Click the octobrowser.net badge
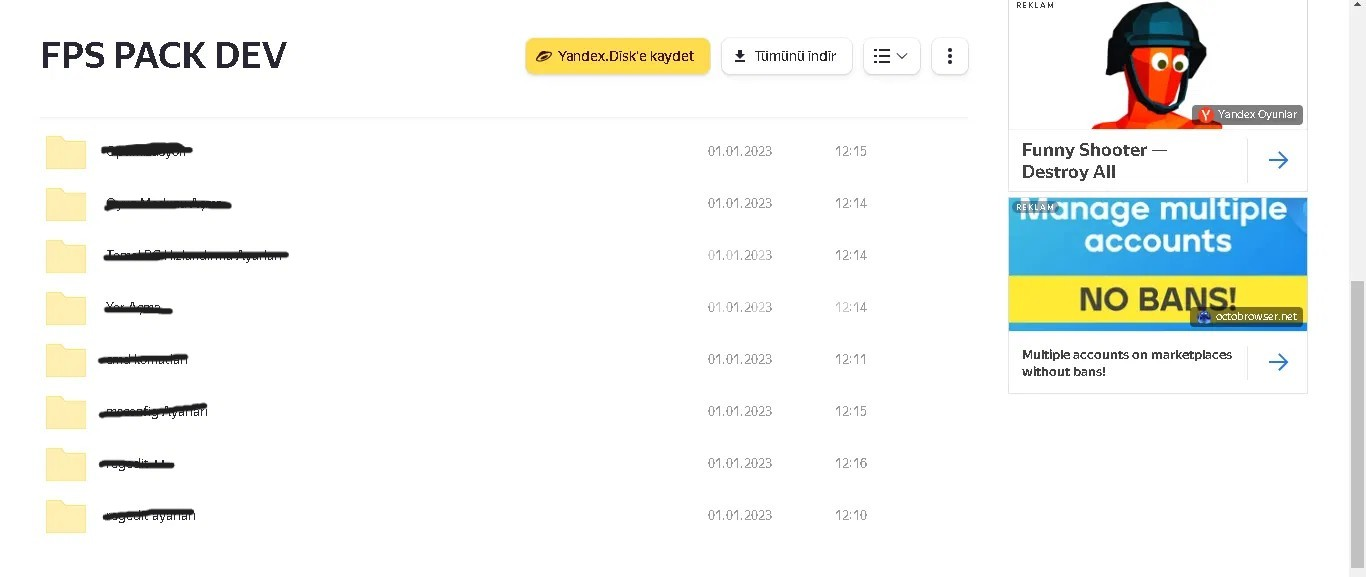The width and height of the screenshot is (1366, 577). tap(1246, 317)
